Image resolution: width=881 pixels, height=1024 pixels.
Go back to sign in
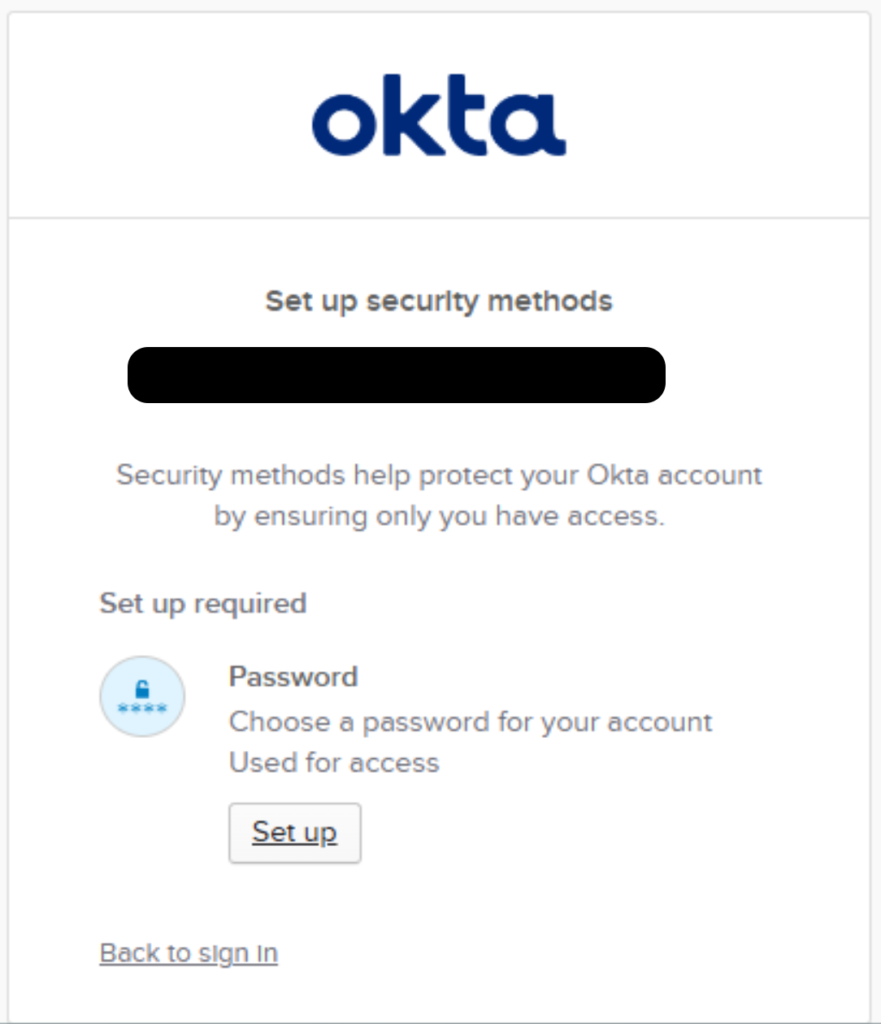[189, 953]
